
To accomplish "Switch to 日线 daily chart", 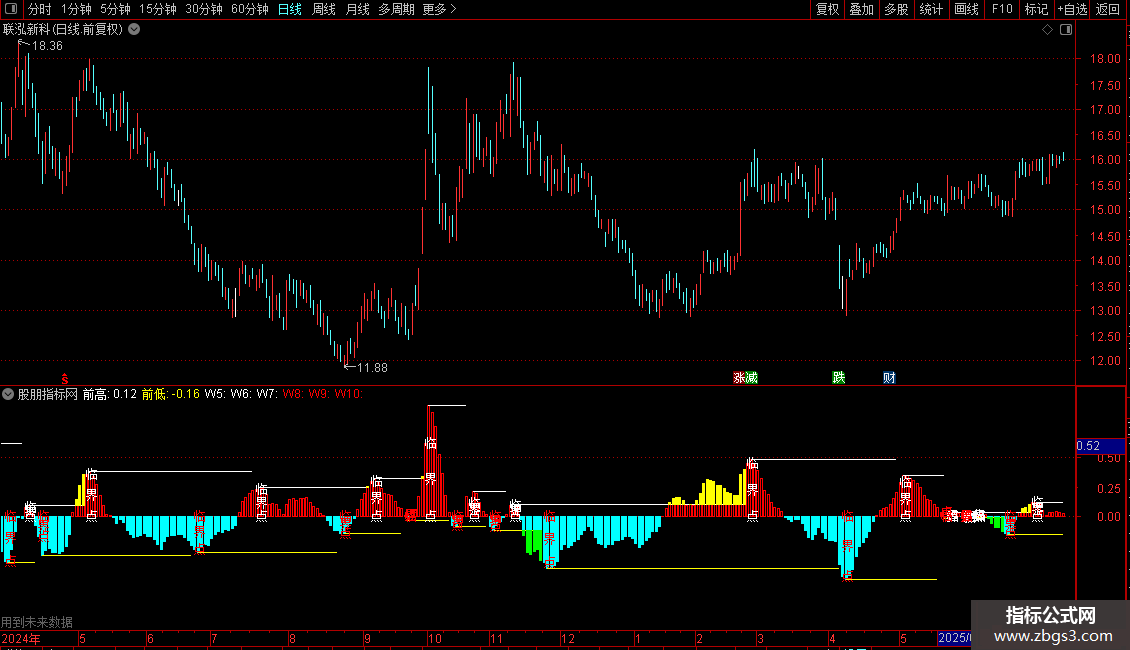I will click(x=290, y=9).
